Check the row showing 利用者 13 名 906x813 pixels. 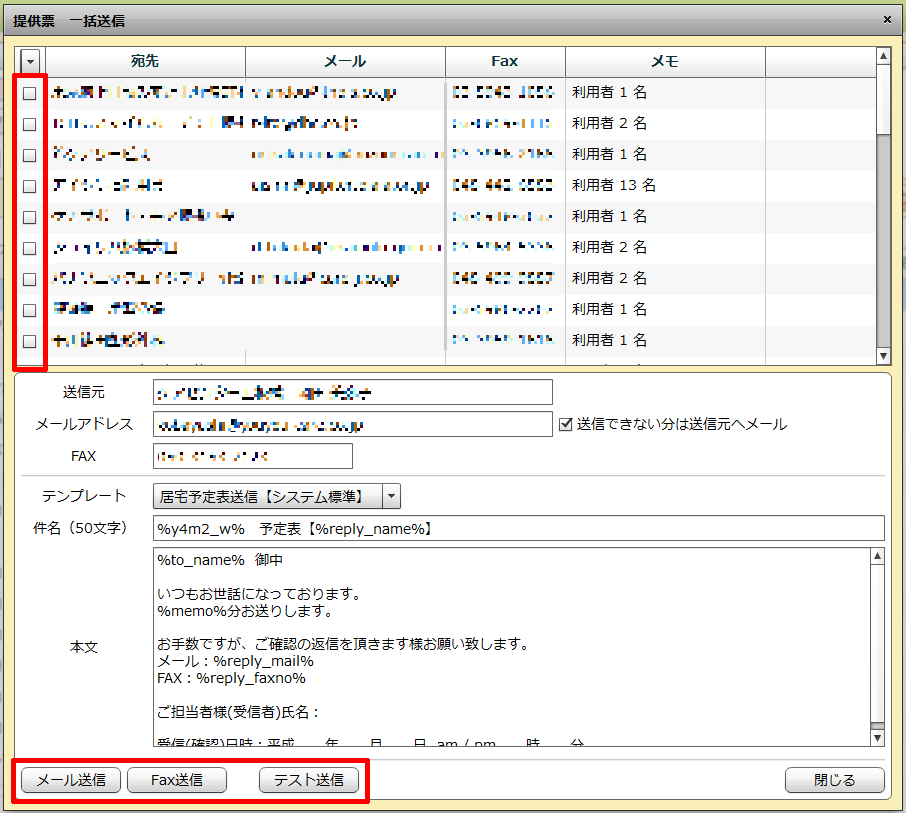coord(30,186)
